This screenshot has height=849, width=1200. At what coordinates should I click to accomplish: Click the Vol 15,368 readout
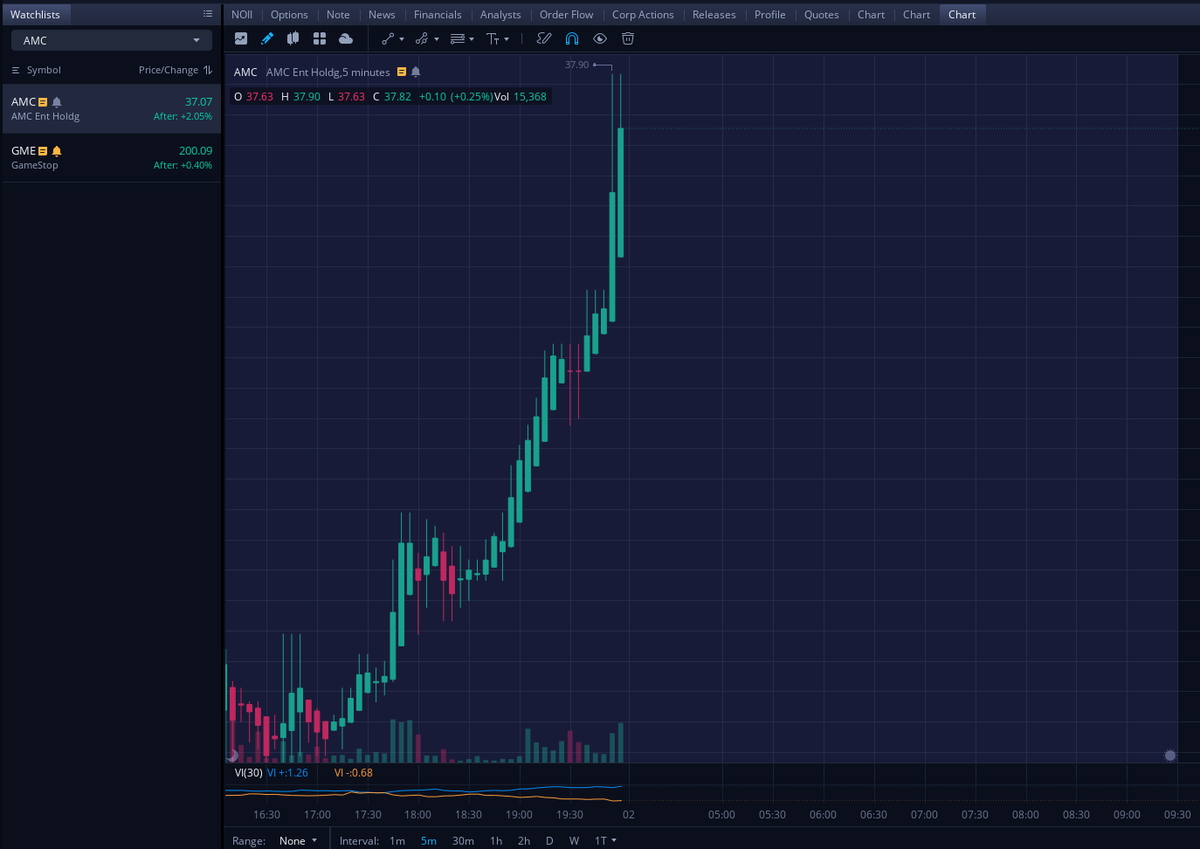[520, 97]
